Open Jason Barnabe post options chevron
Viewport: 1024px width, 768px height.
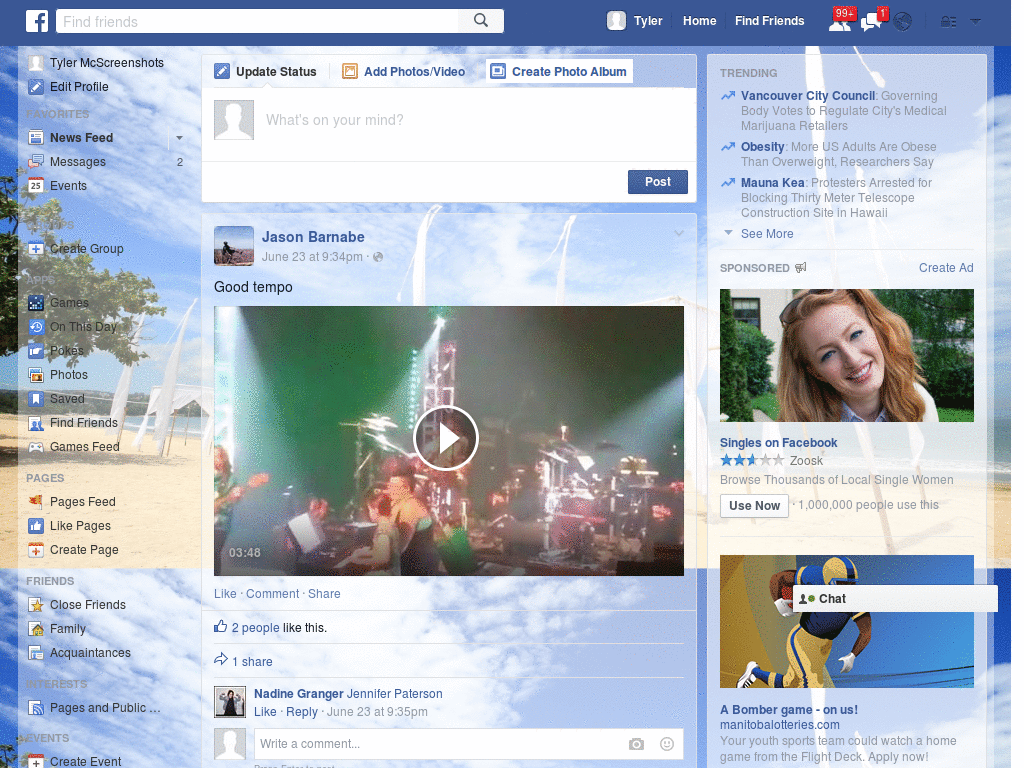coord(679,233)
